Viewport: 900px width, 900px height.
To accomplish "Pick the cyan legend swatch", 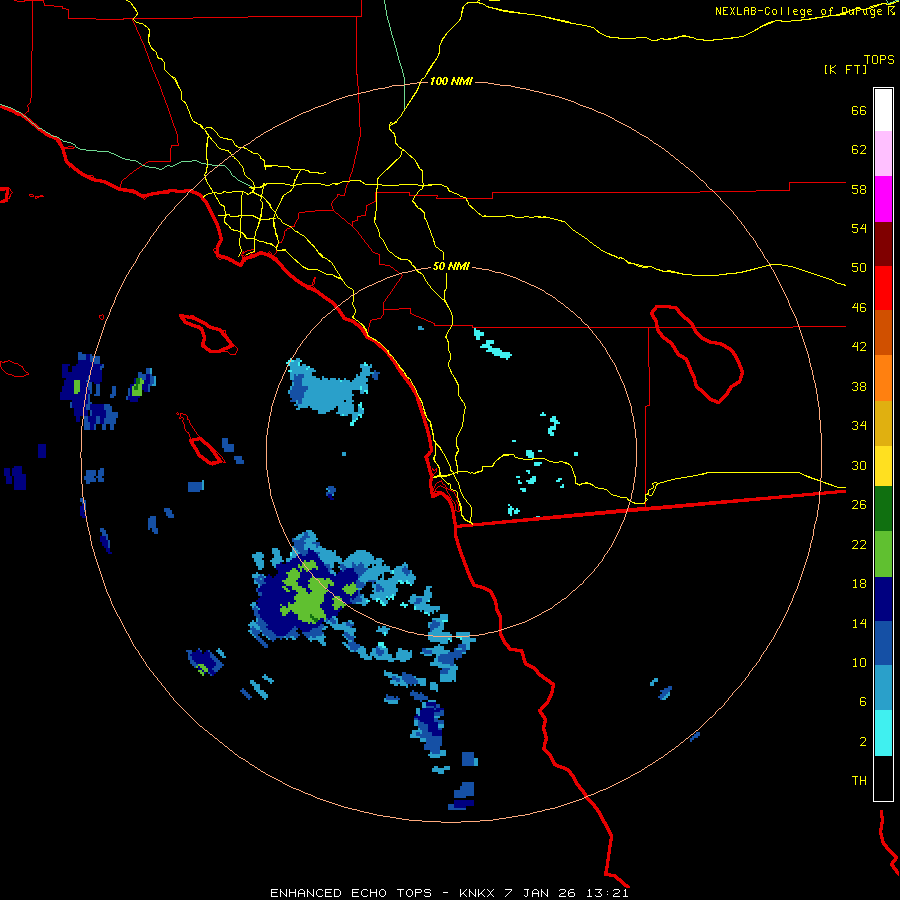I will click(x=883, y=733).
